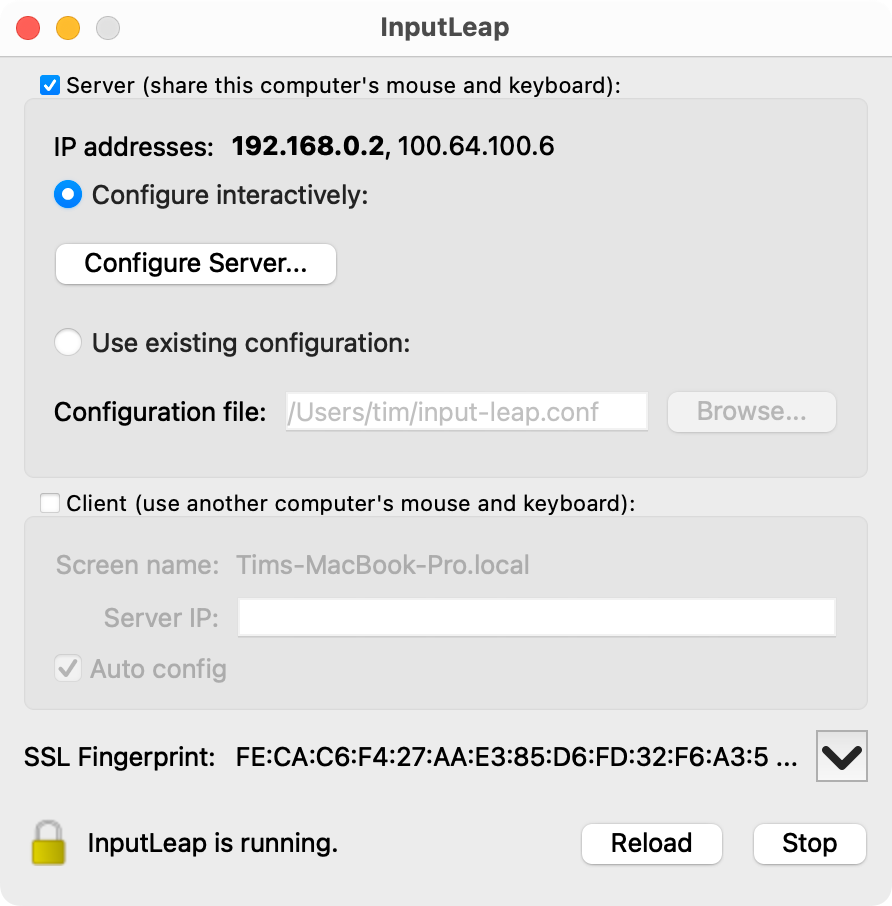
Task: Reload the InputLeap configuration
Action: tap(651, 843)
